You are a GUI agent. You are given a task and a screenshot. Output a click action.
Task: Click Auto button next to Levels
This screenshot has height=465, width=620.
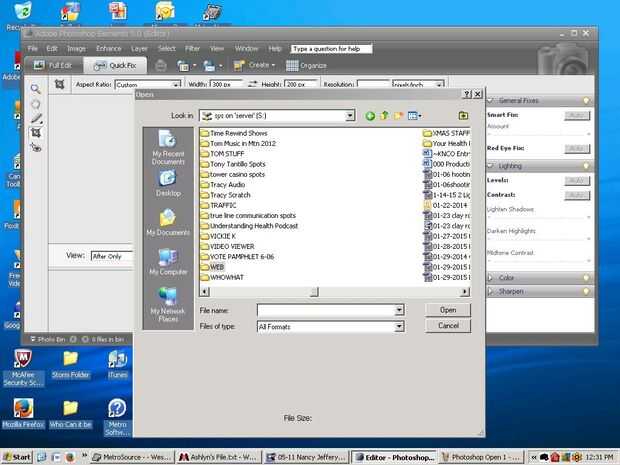577,180
